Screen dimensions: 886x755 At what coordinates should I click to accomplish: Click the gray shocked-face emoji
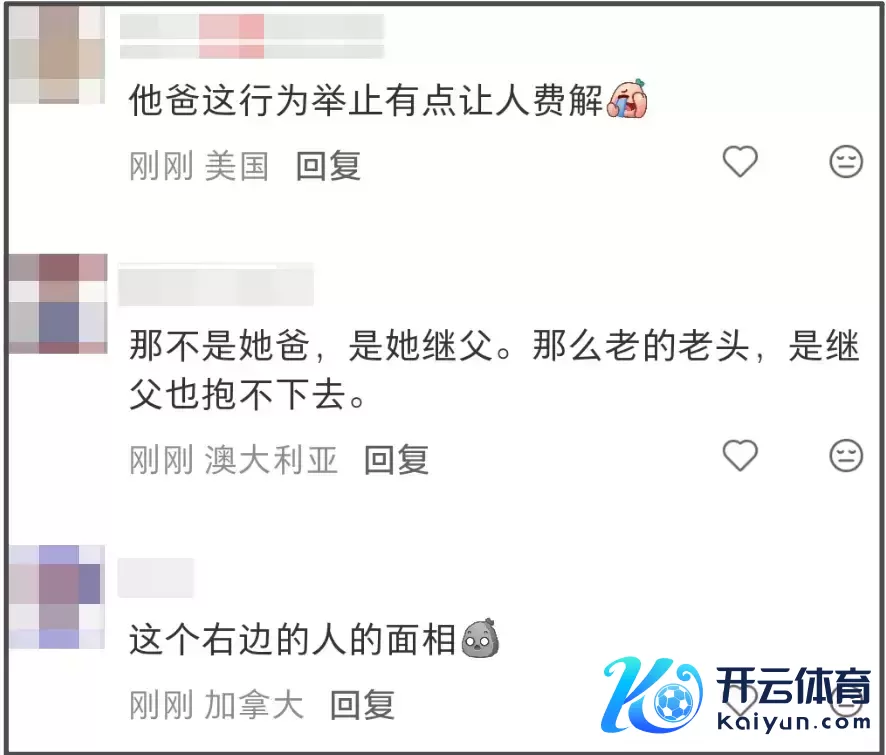[x=480, y=638]
